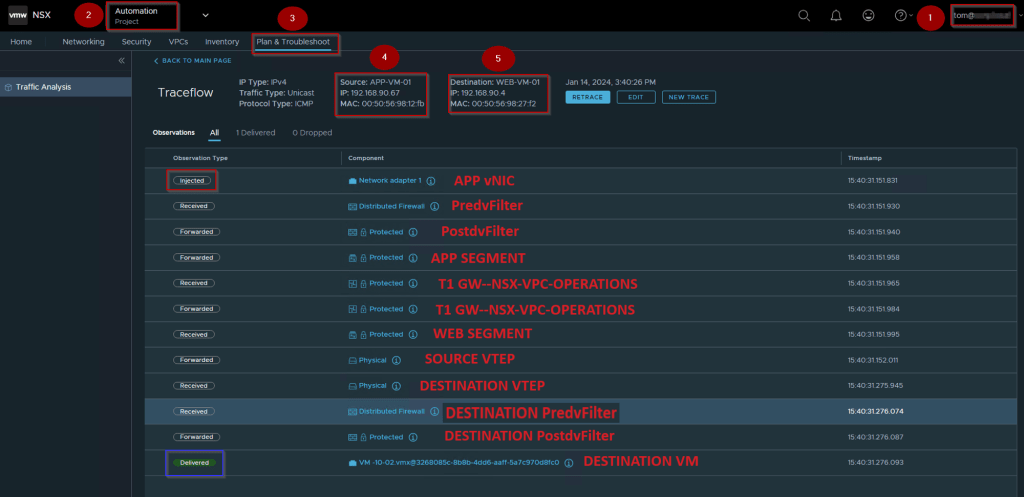Viewport: 1024px width, 497px height.
Task: Open the notifications bell icon
Action: pyautogui.click(x=836, y=16)
